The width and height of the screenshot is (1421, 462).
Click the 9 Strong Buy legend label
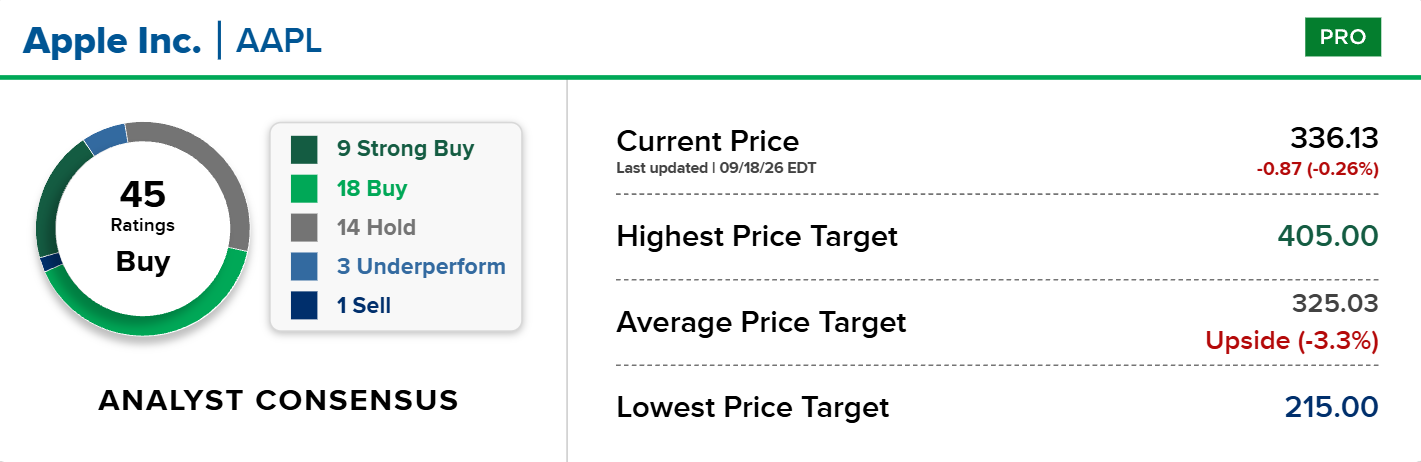pos(405,150)
